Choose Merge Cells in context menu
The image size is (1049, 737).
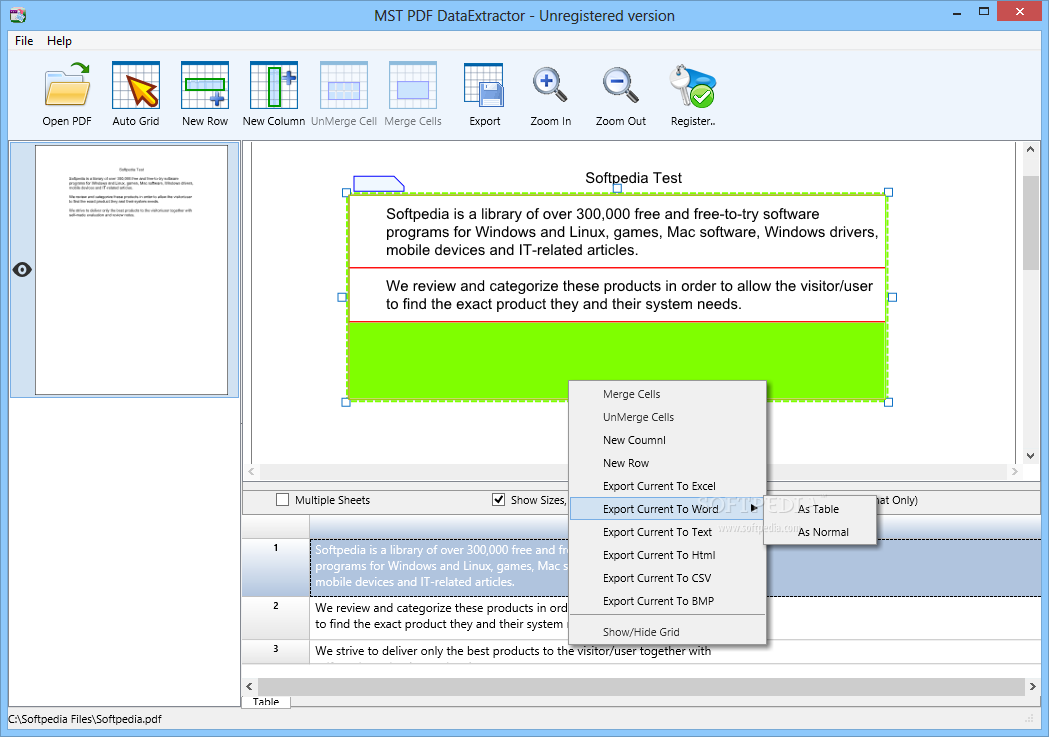coord(667,394)
